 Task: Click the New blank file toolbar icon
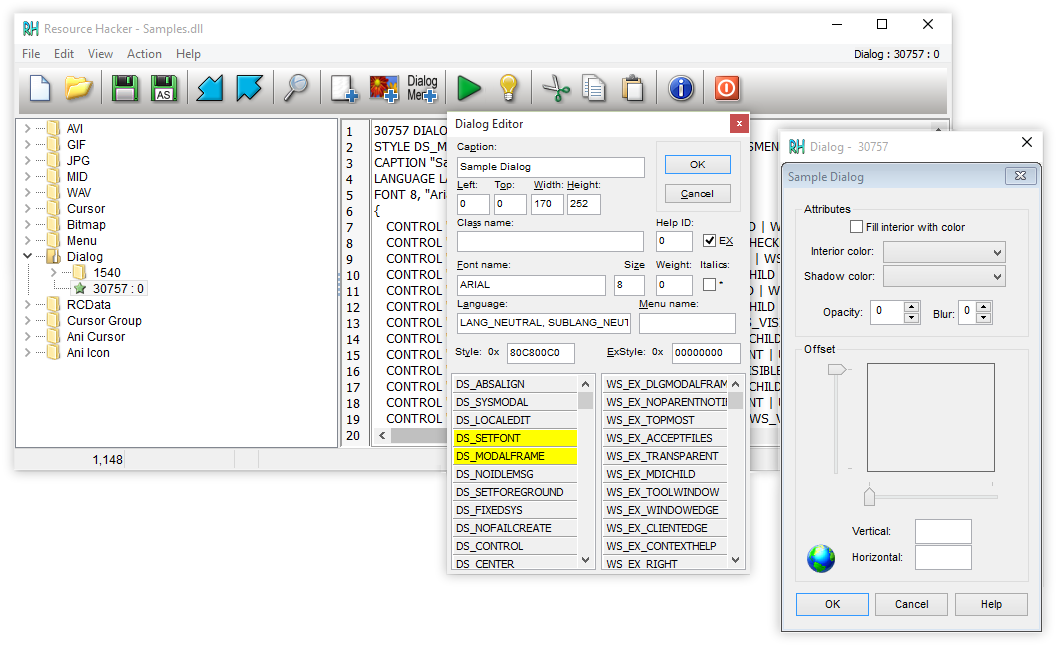click(40, 88)
